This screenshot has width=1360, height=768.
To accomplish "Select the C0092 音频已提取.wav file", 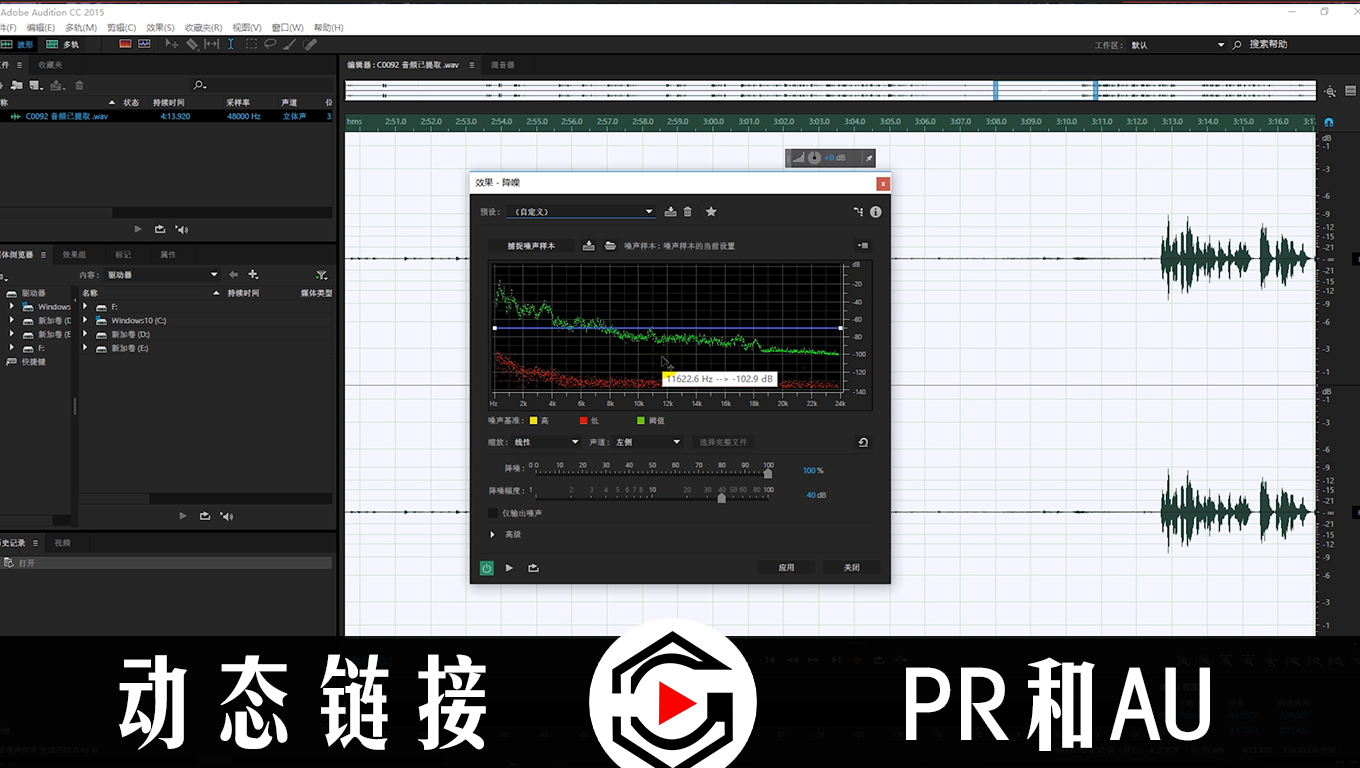I will [66, 116].
